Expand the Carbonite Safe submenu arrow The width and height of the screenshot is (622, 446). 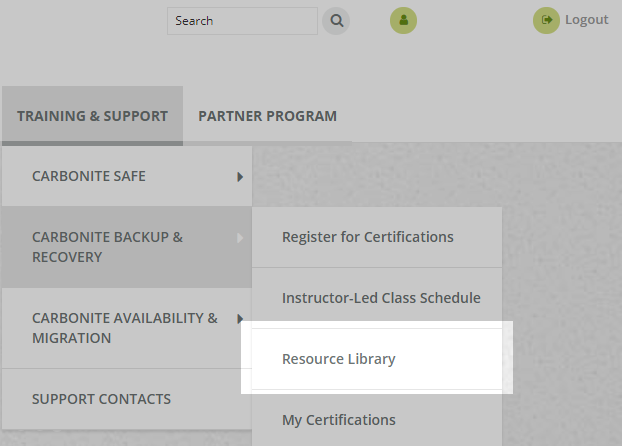coord(240,177)
